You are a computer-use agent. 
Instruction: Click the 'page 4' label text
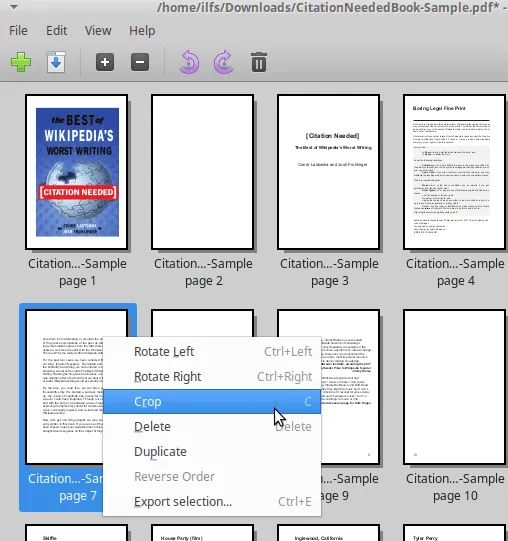click(x=456, y=281)
